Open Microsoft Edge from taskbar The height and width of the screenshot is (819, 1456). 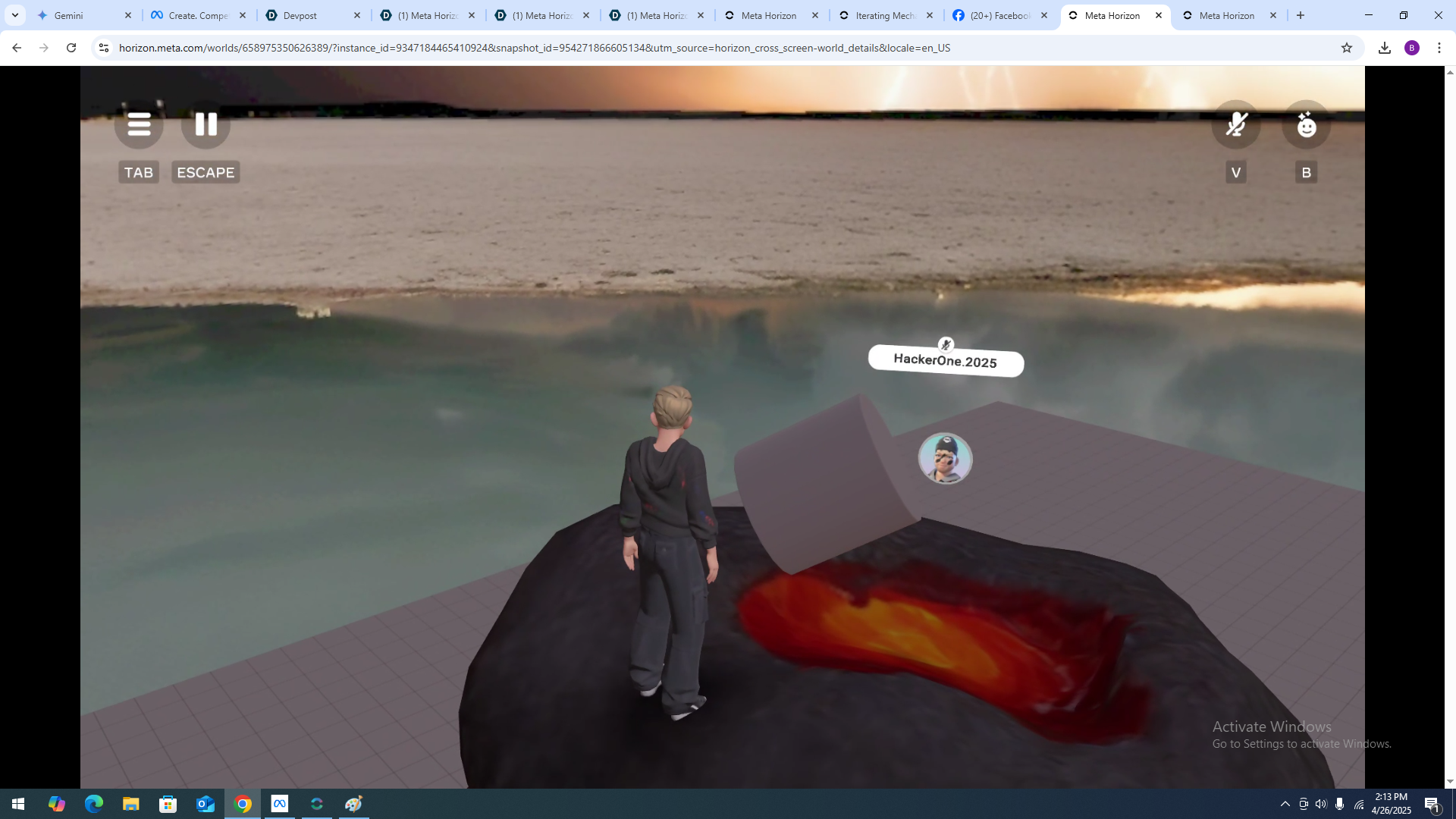click(94, 804)
